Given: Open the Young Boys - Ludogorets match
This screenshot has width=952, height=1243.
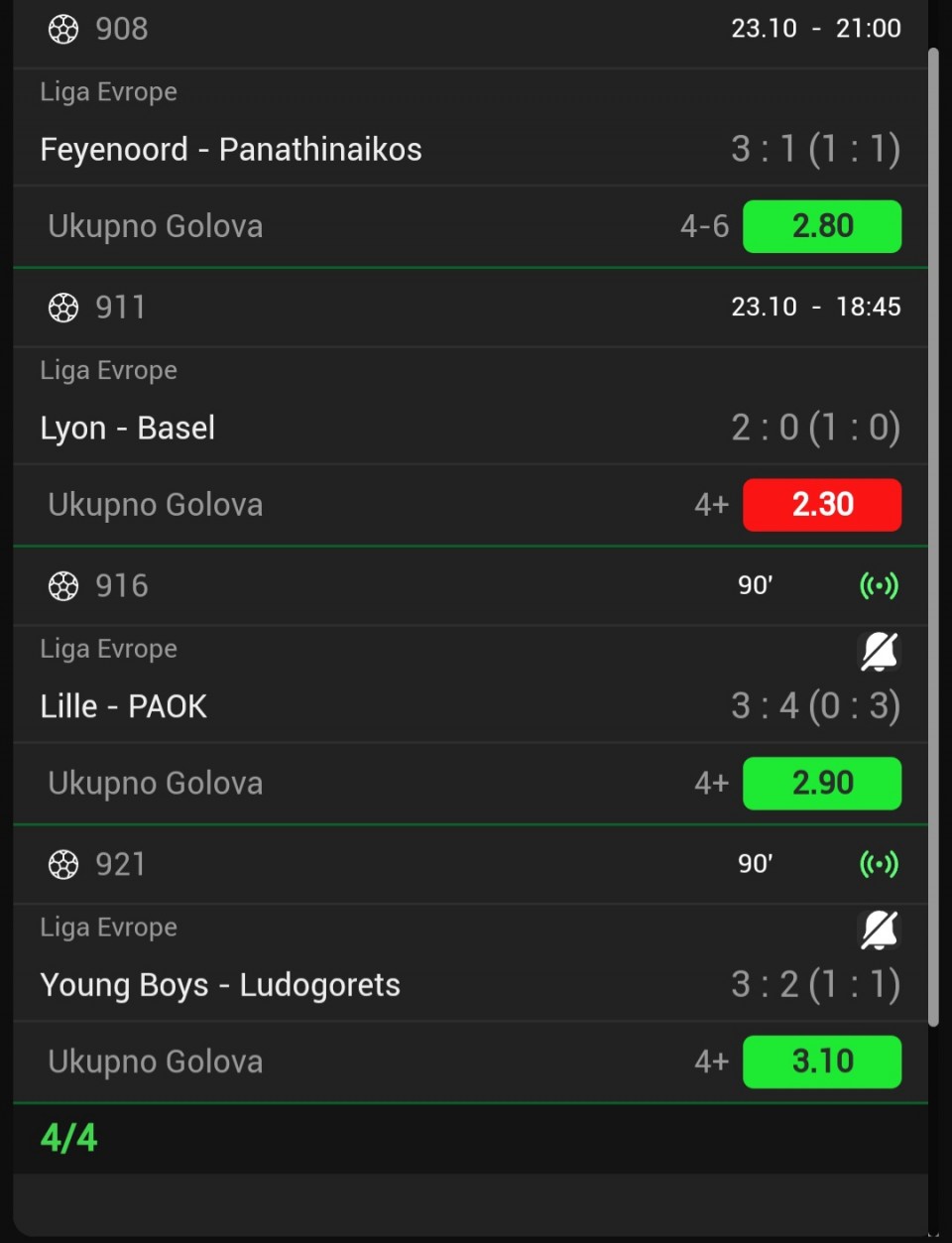Looking at the screenshot, I should (220, 986).
